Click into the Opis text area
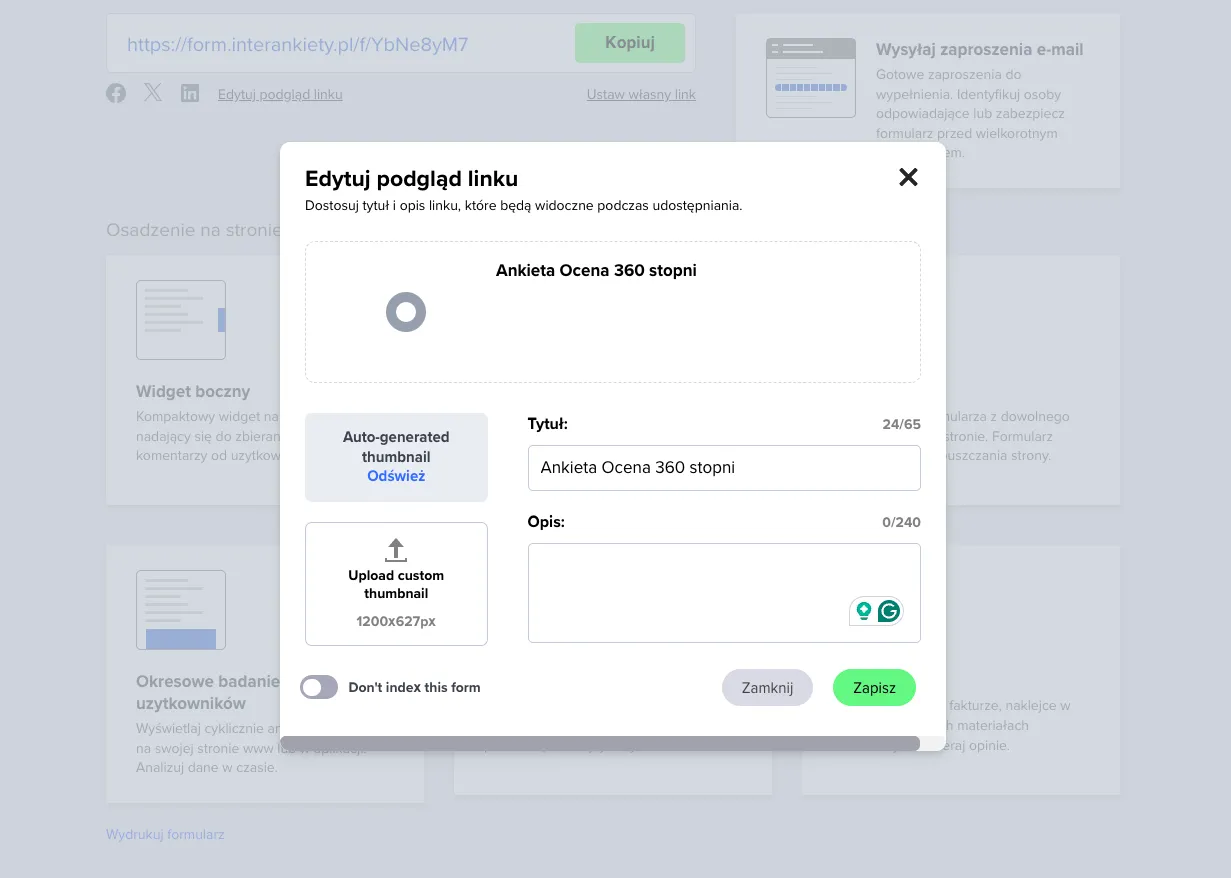This screenshot has height=878, width=1231. [x=724, y=593]
